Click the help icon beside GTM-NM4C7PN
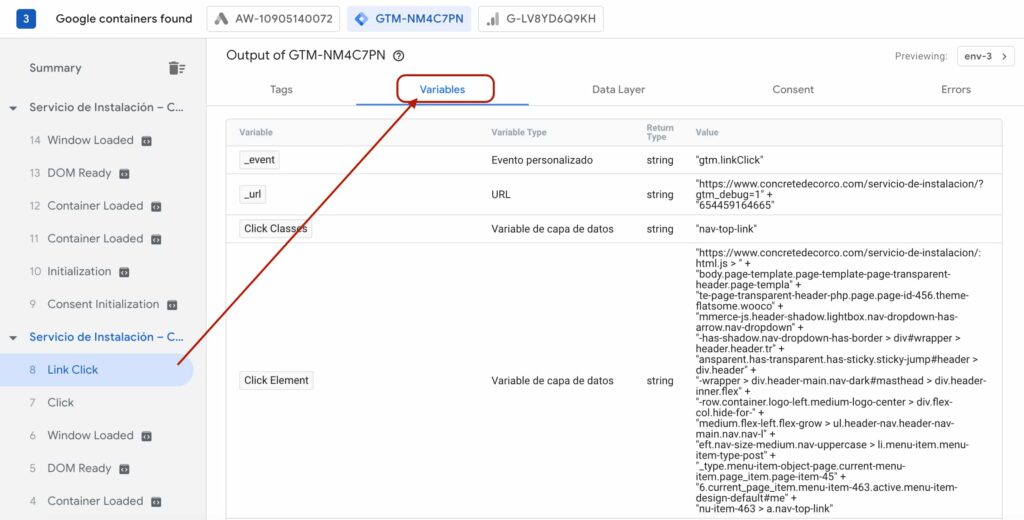 click(x=398, y=56)
